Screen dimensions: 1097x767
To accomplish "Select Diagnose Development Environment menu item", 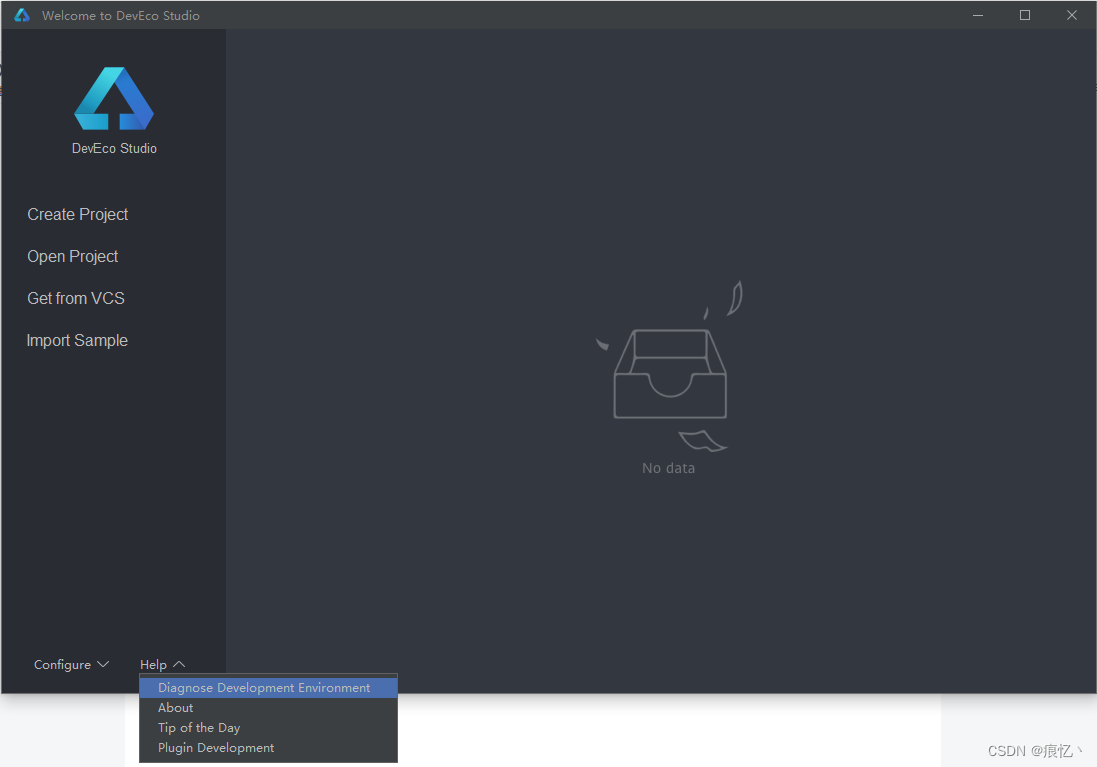I will point(269,688).
